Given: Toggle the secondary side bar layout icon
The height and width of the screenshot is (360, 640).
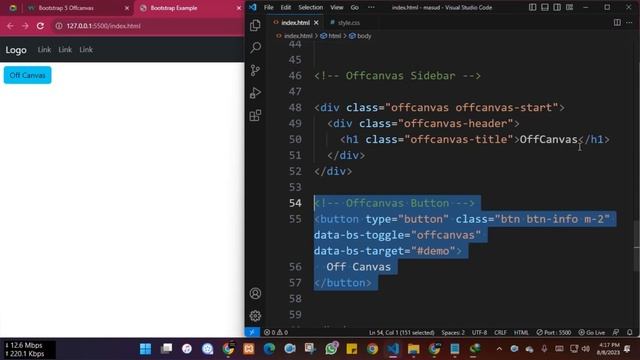Looking at the screenshot, I should 557,7.
